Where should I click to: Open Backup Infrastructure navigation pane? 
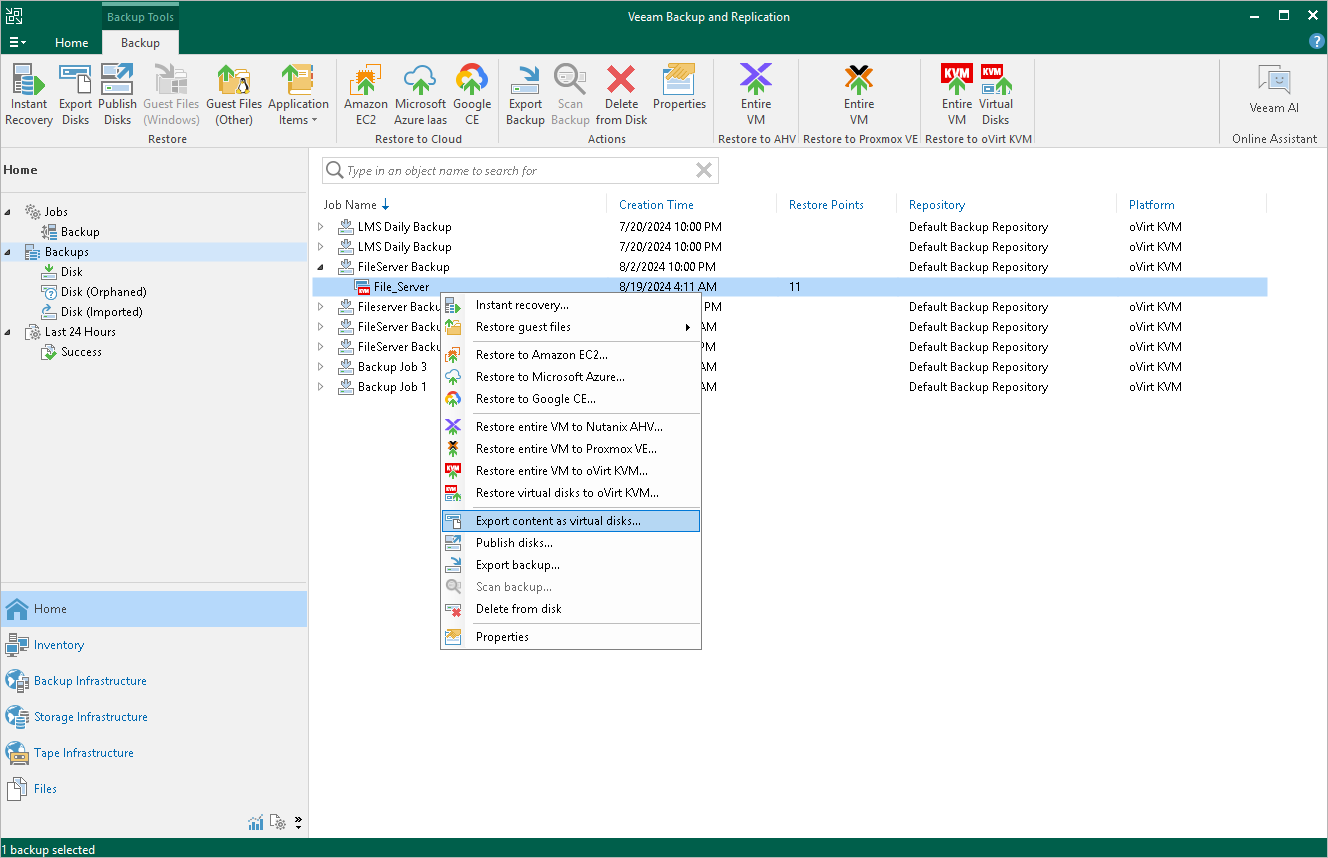154,681
